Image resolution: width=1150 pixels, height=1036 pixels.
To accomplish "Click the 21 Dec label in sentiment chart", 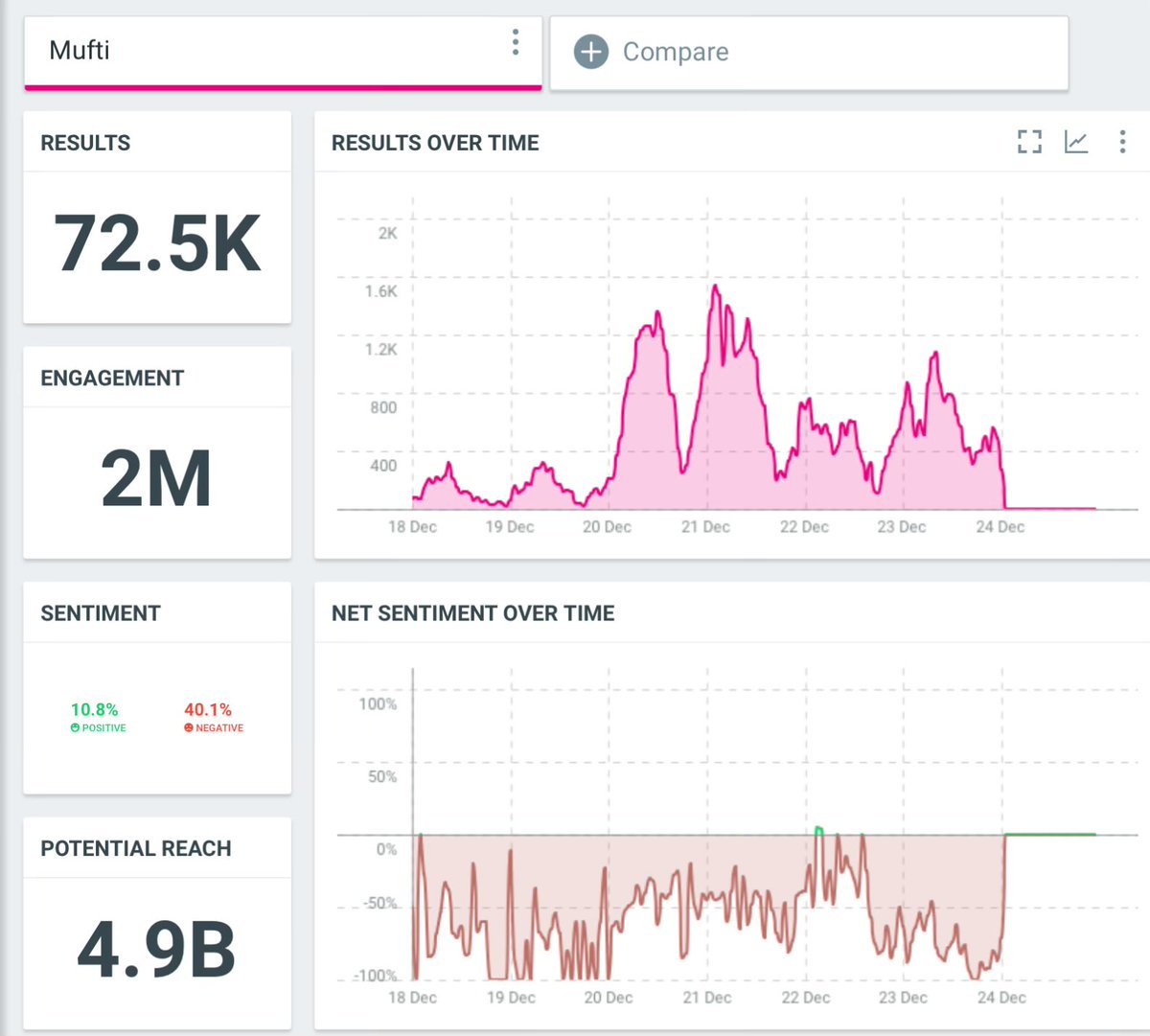I will (707, 998).
